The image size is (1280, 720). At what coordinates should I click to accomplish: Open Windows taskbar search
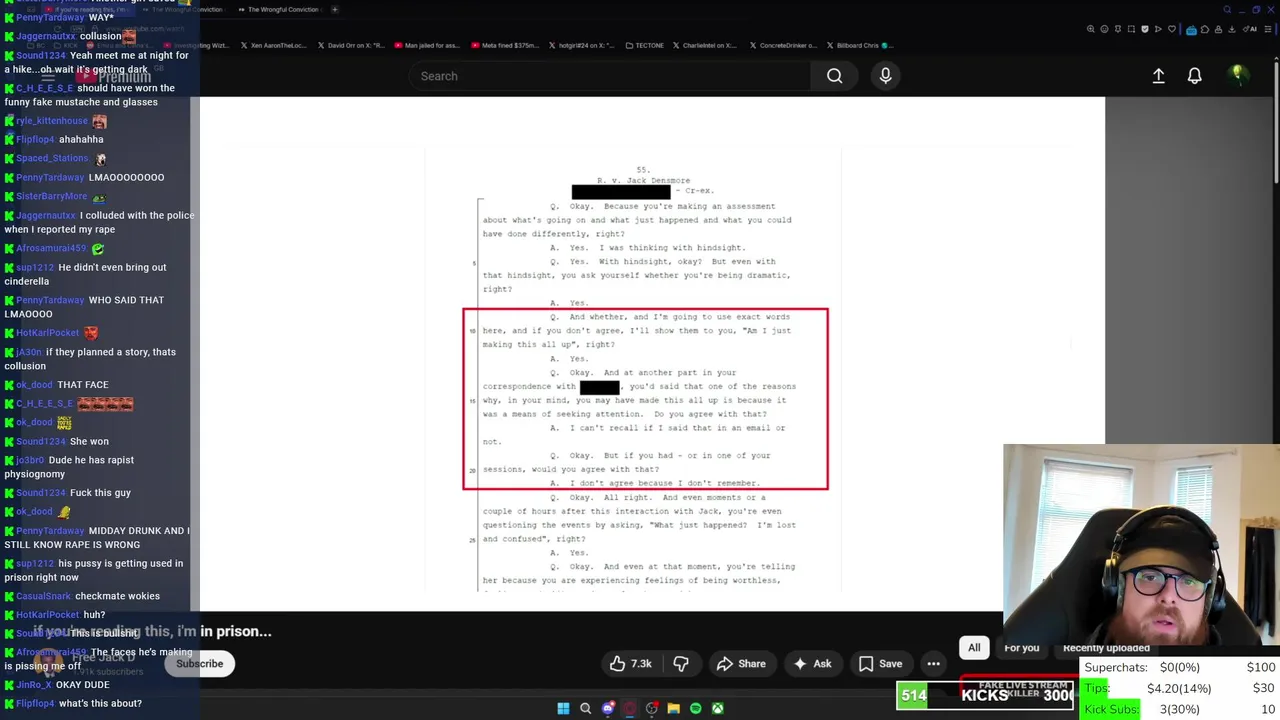(x=585, y=708)
